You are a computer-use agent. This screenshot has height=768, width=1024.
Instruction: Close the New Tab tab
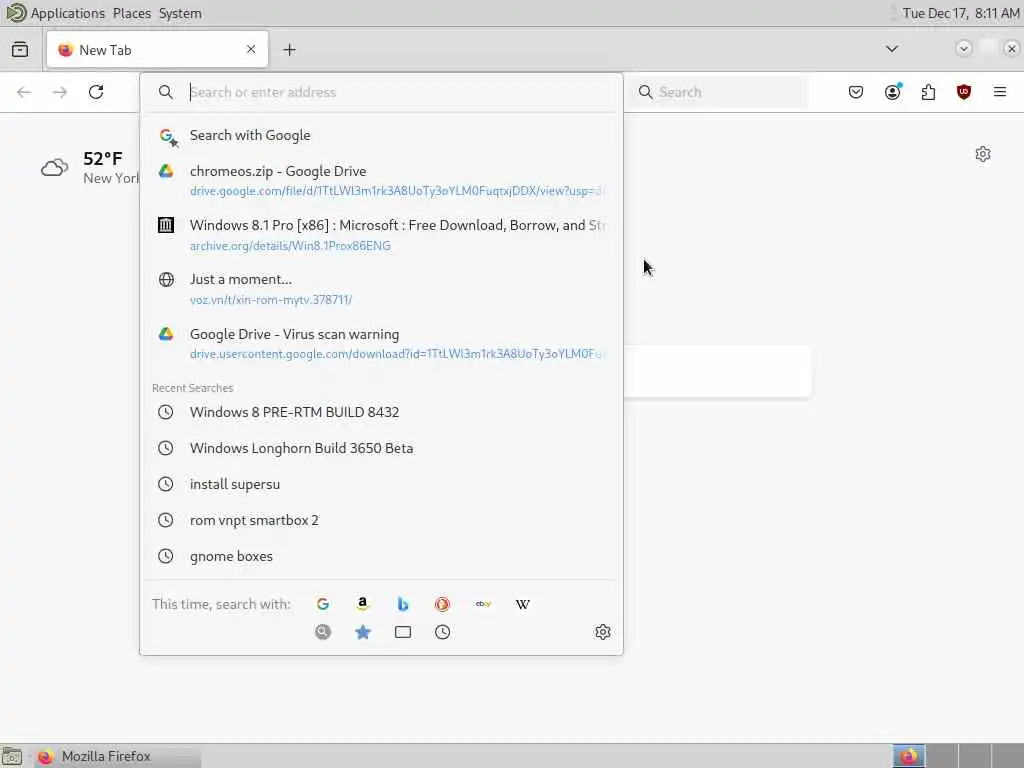(251, 49)
